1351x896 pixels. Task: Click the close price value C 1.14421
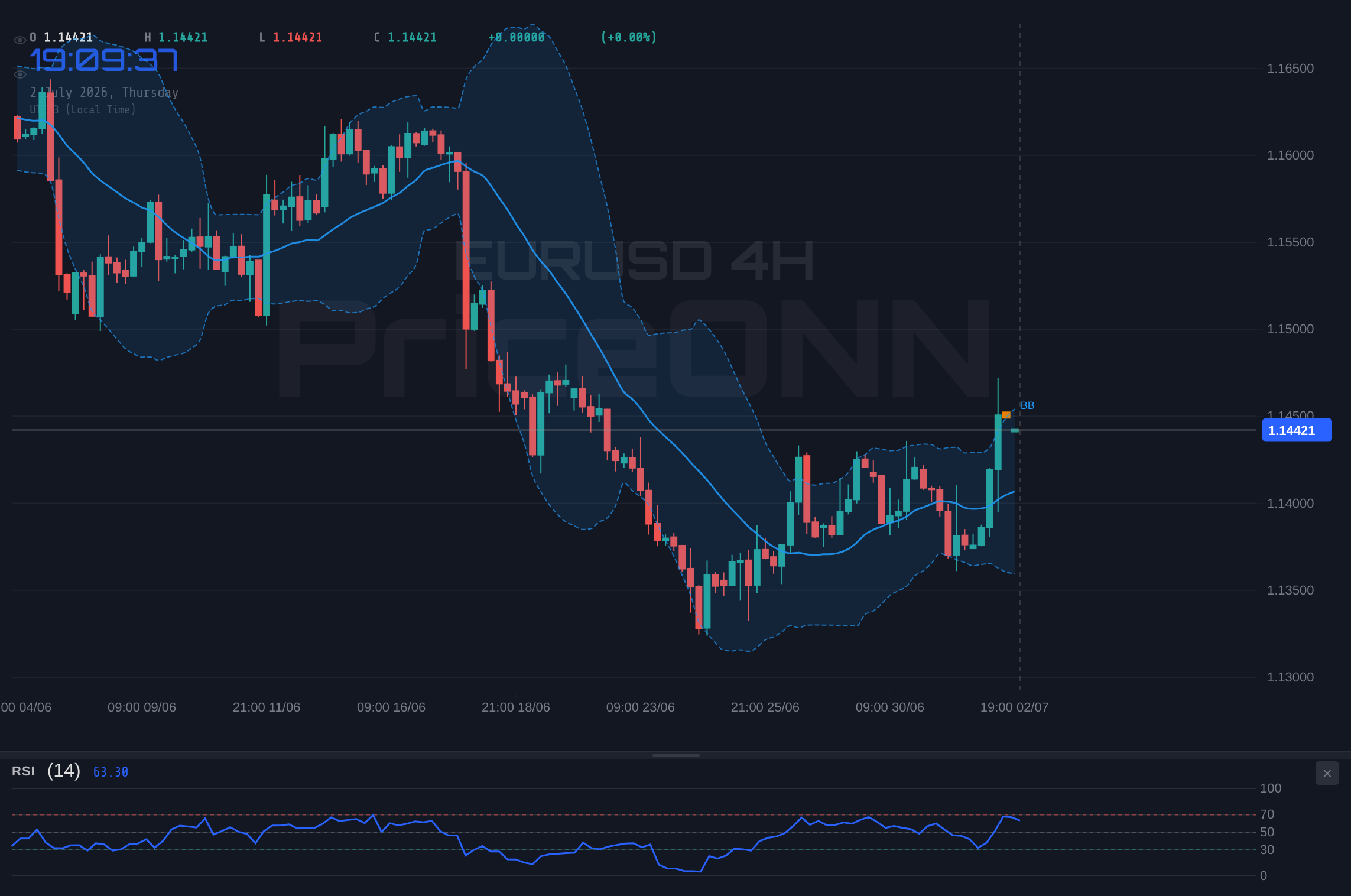(x=405, y=37)
